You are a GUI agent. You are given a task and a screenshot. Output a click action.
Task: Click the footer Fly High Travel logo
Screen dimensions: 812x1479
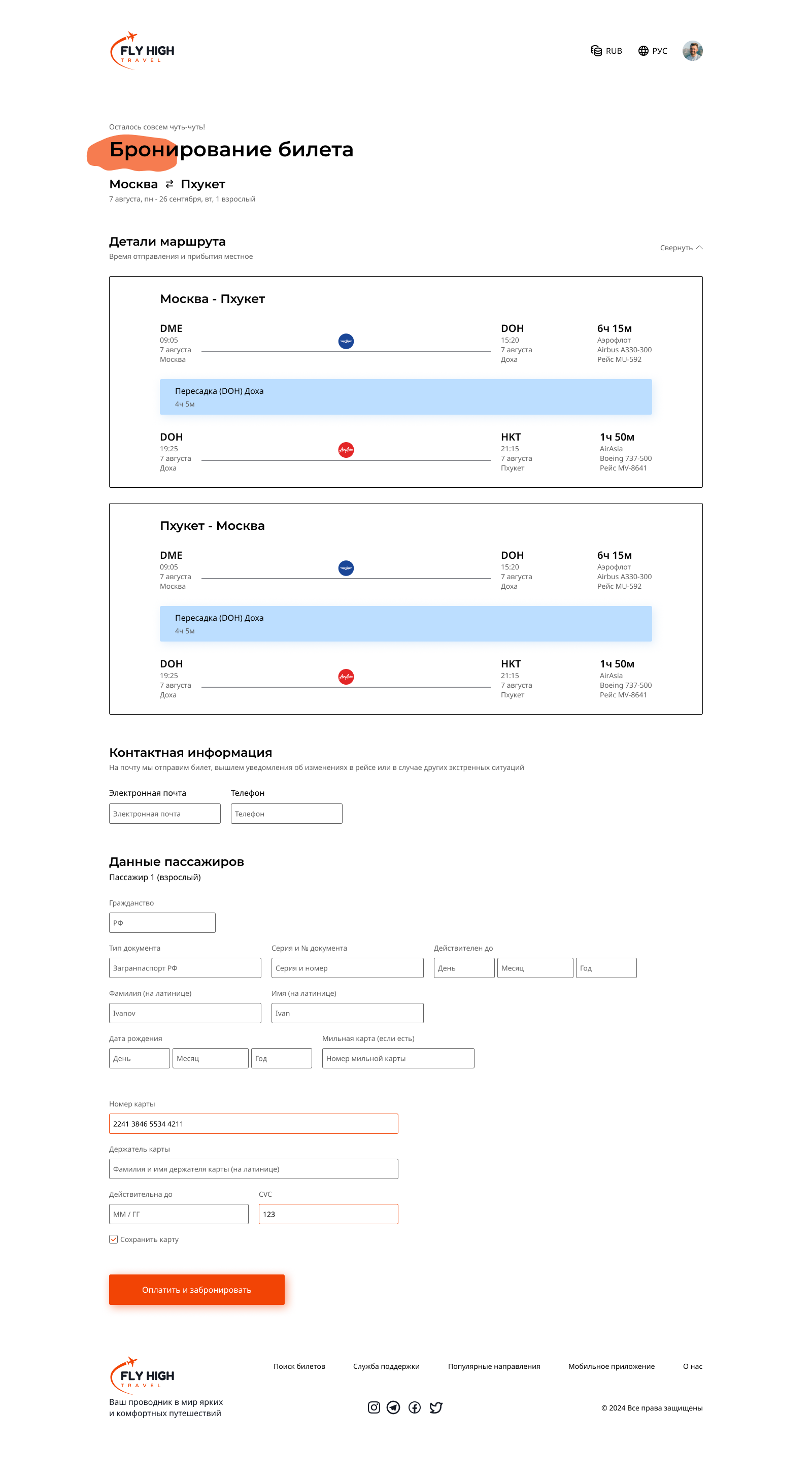click(142, 1375)
